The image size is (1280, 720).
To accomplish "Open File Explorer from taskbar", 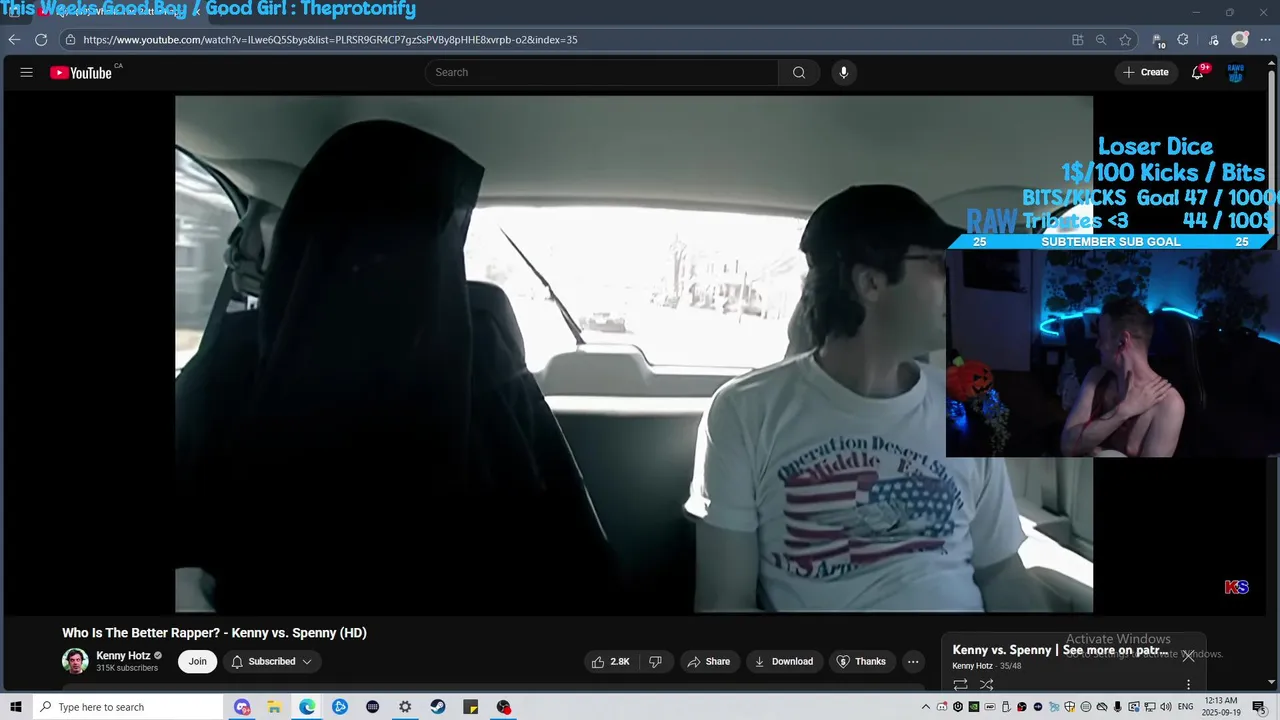I will click(x=274, y=707).
